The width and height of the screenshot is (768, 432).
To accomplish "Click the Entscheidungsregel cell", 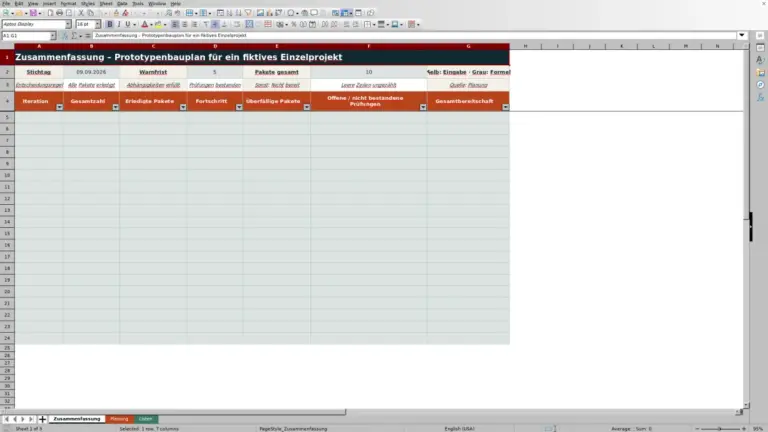I will pos(39,85).
